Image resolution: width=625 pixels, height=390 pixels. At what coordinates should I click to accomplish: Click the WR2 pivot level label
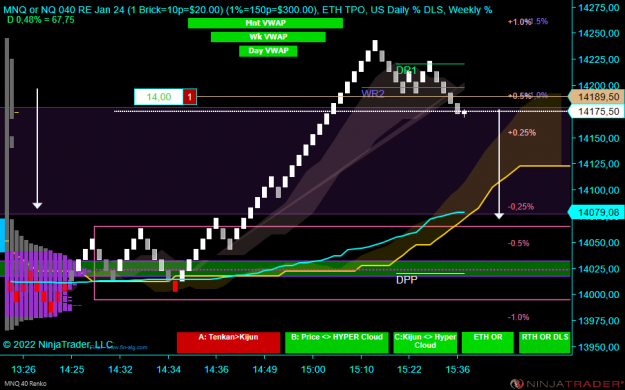pos(373,94)
